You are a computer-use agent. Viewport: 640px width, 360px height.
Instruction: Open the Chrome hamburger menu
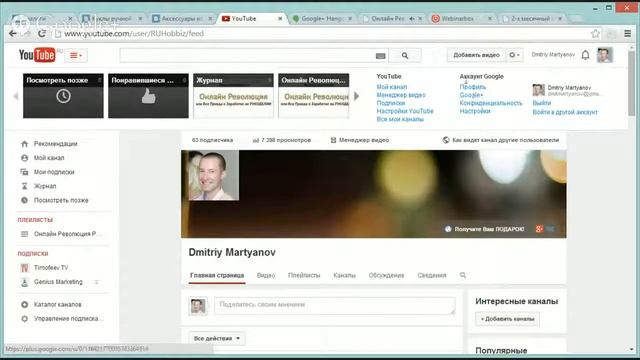pyautogui.click(x=627, y=33)
